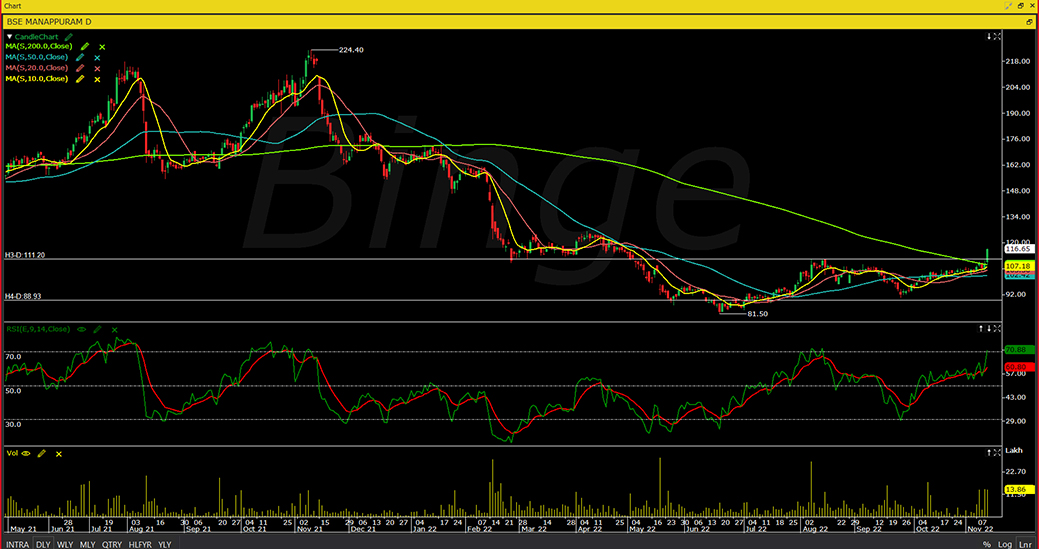Viewport: 1039px width, 549px height.
Task: Click the MA(S,50.0,Close) legend label
Action: pyautogui.click(x=38, y=58)
